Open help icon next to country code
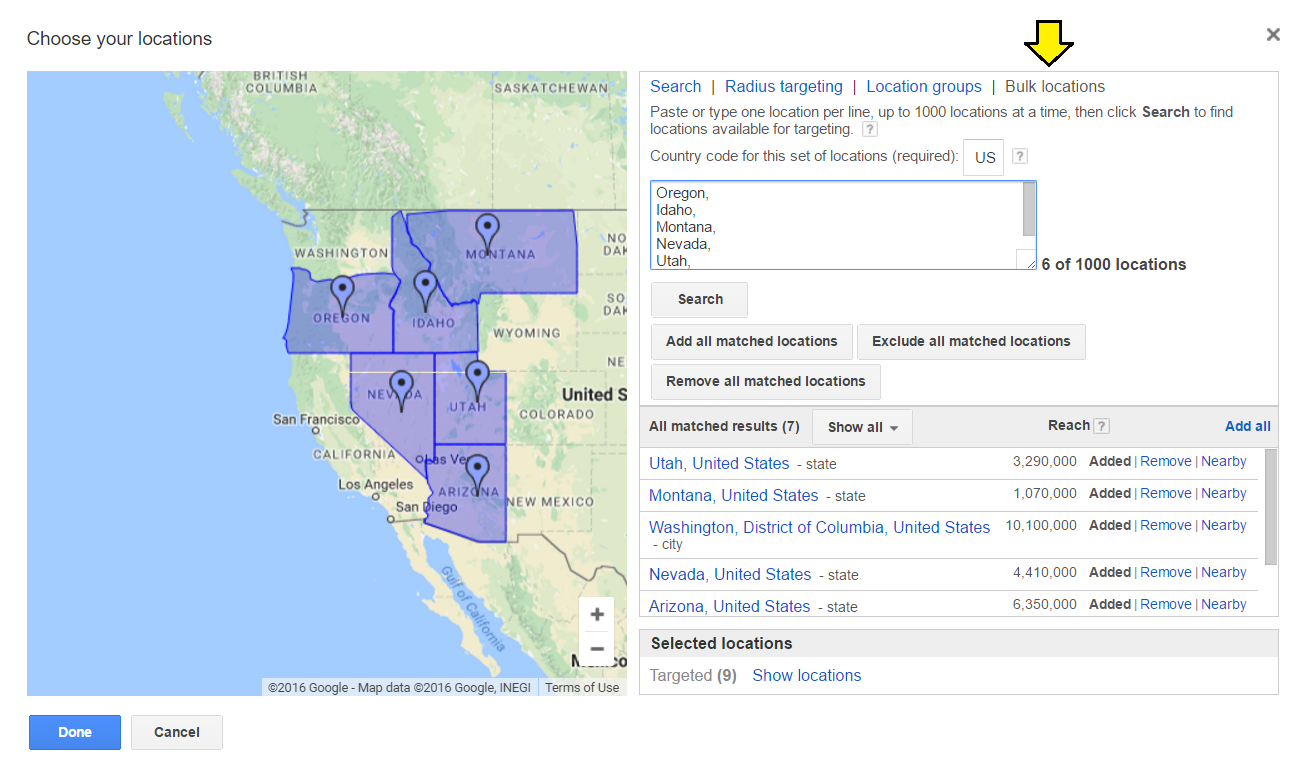The image size is (1310, 783). (x=1020, y=156)
